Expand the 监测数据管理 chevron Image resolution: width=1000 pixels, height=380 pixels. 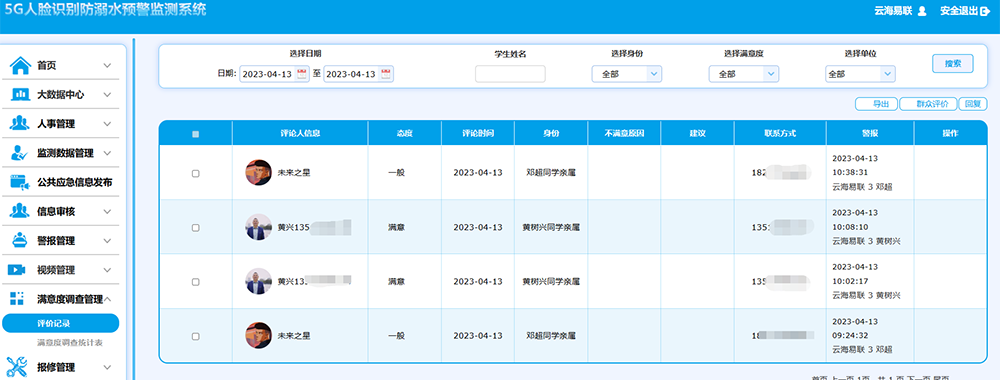tap(107, 154)
